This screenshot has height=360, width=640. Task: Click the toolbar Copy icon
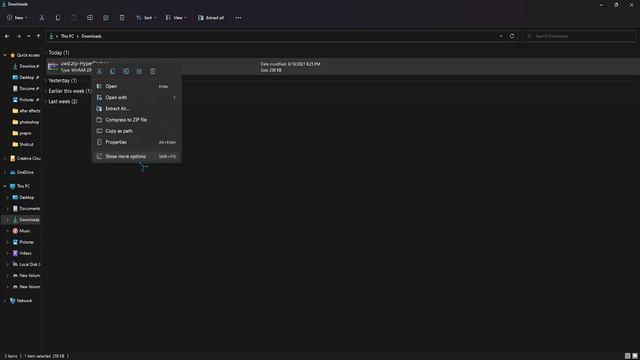pyautogui.click(x=58, y=18)
